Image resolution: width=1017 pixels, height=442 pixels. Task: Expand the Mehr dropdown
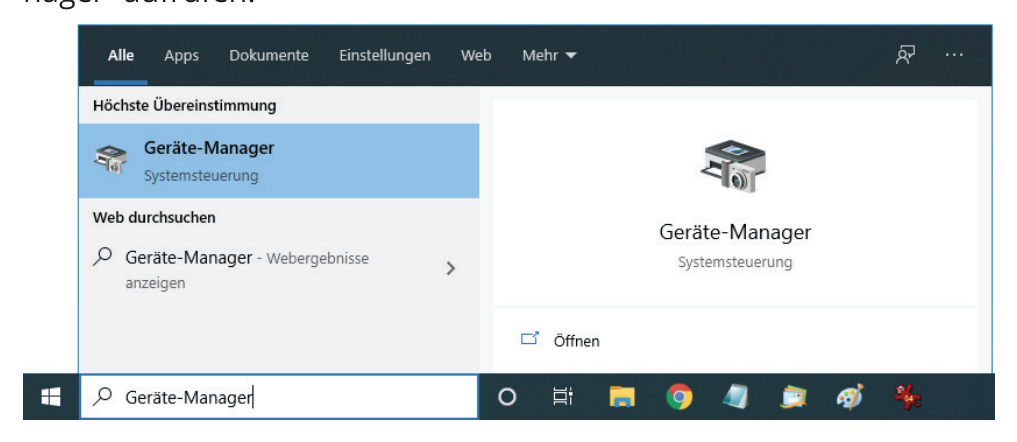tap(549, 56)
